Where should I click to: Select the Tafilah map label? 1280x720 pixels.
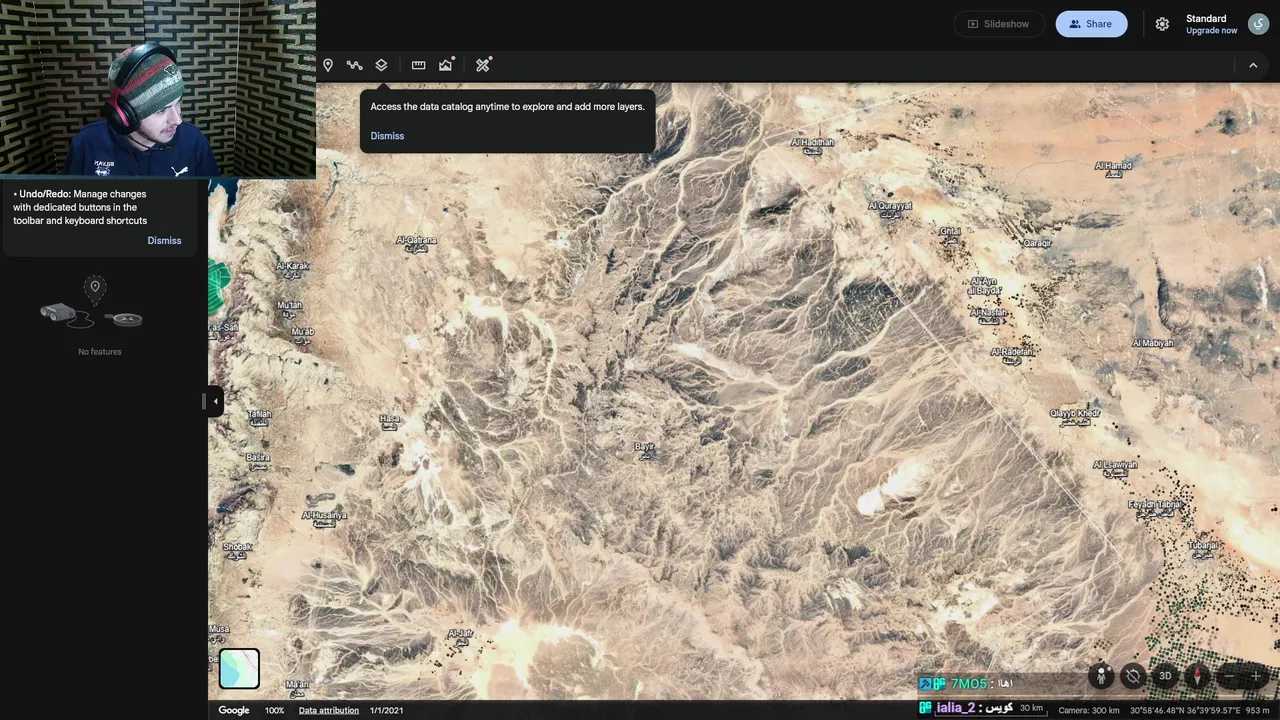click(259, 417)
